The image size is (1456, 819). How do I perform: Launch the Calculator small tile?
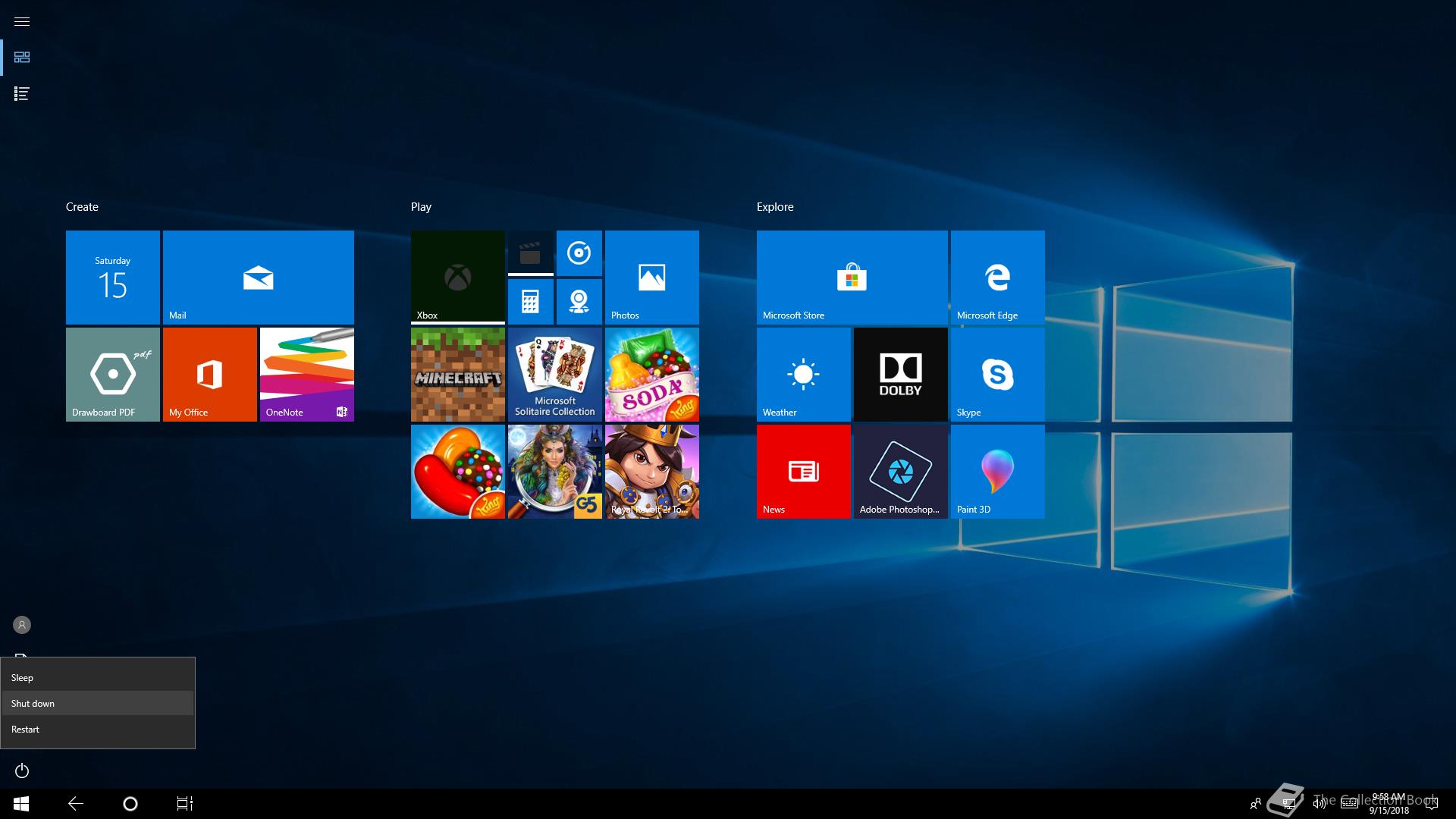(x=531, y=302)
